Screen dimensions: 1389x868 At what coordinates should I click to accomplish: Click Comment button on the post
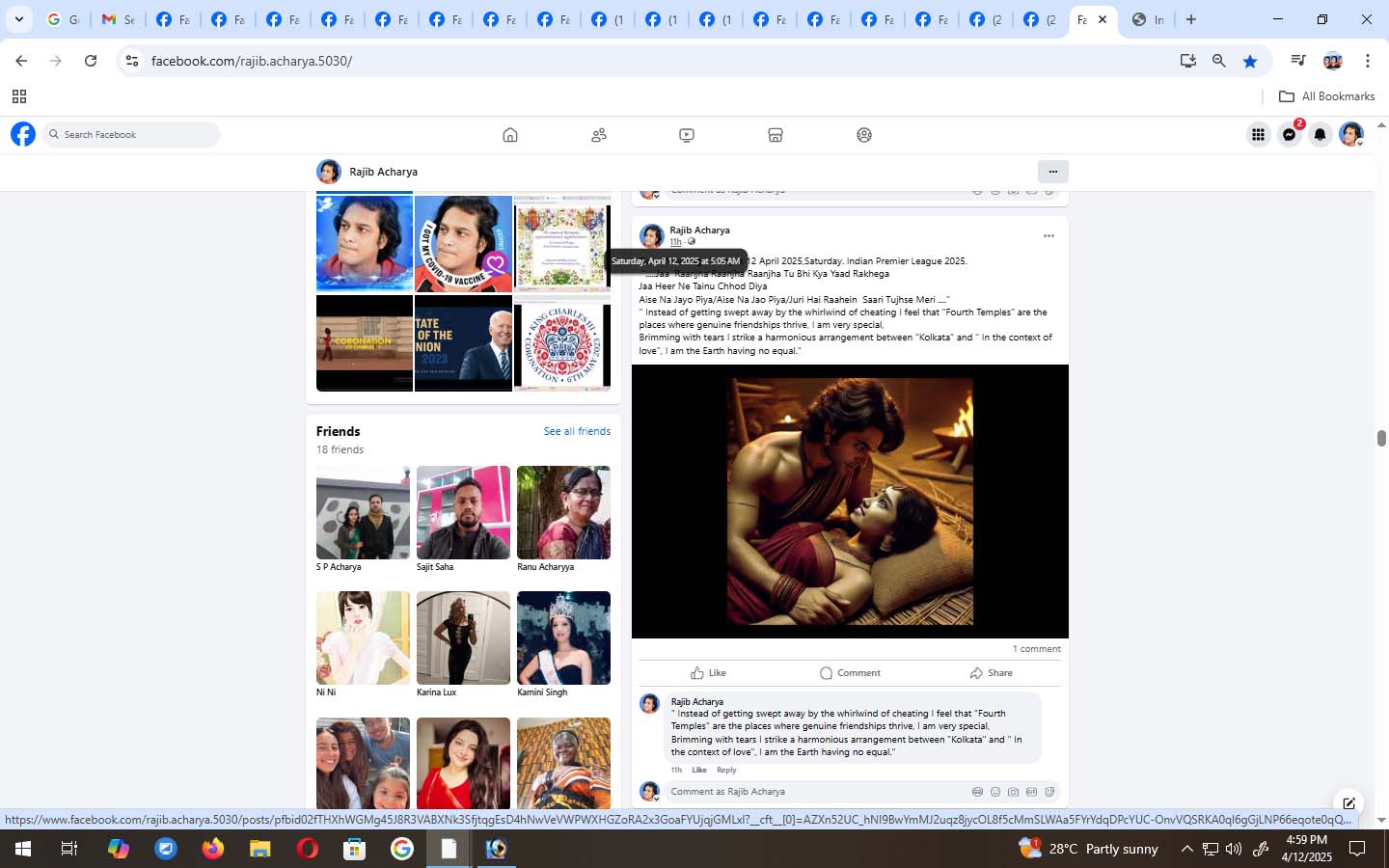click(850, 673)
